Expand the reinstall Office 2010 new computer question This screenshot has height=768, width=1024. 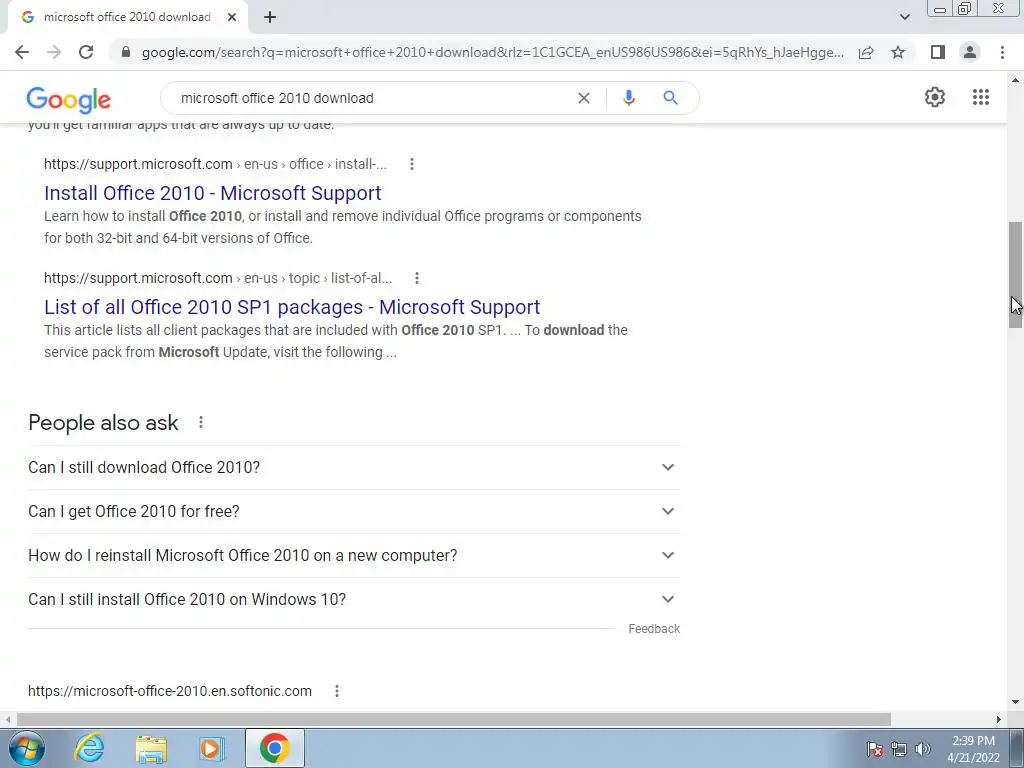pos(354,555)
